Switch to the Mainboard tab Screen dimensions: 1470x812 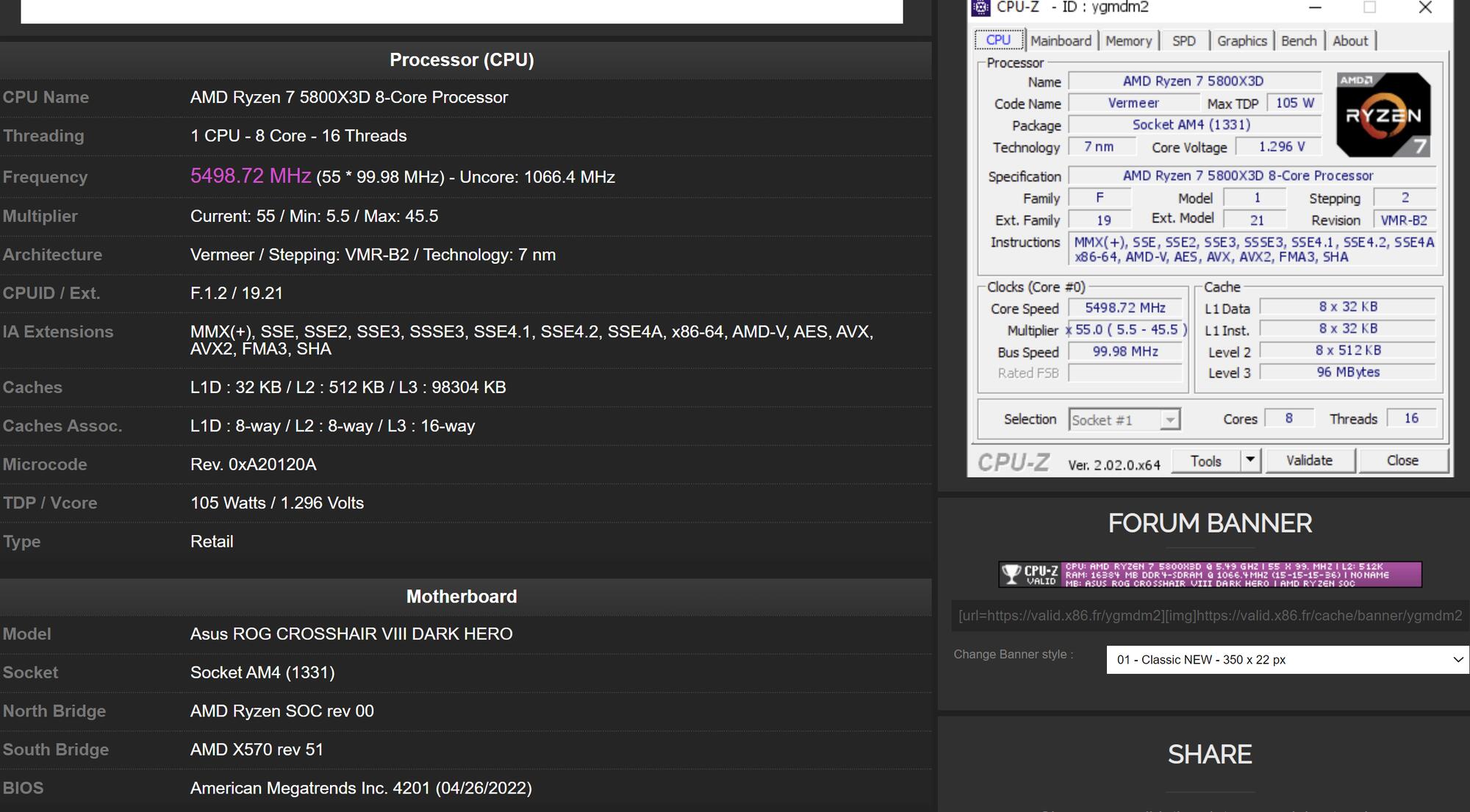pos(1060,41)
